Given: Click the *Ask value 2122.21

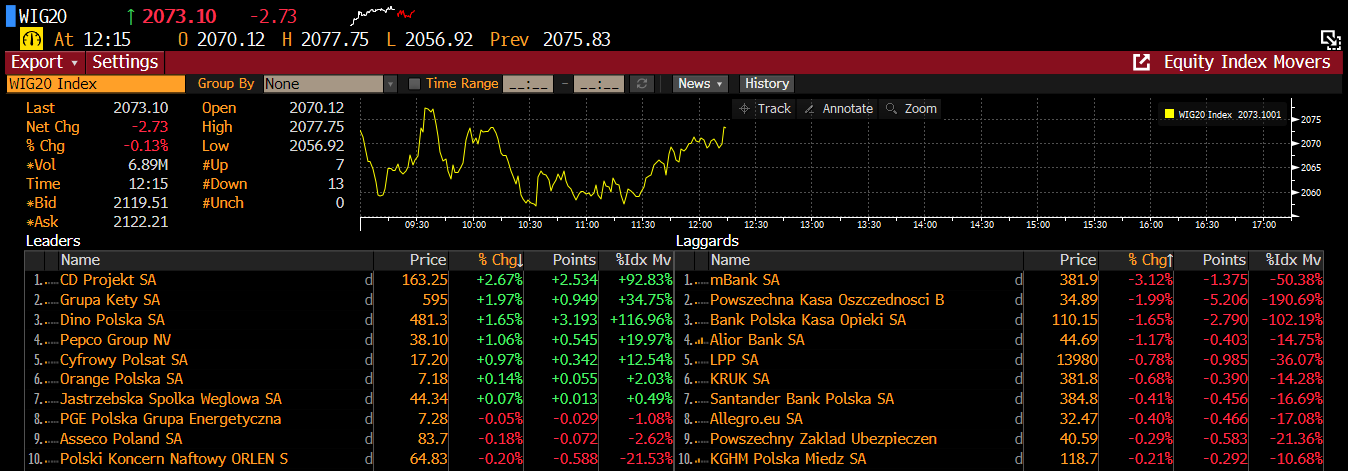Looking at the screenshot, I should [141, 222].
